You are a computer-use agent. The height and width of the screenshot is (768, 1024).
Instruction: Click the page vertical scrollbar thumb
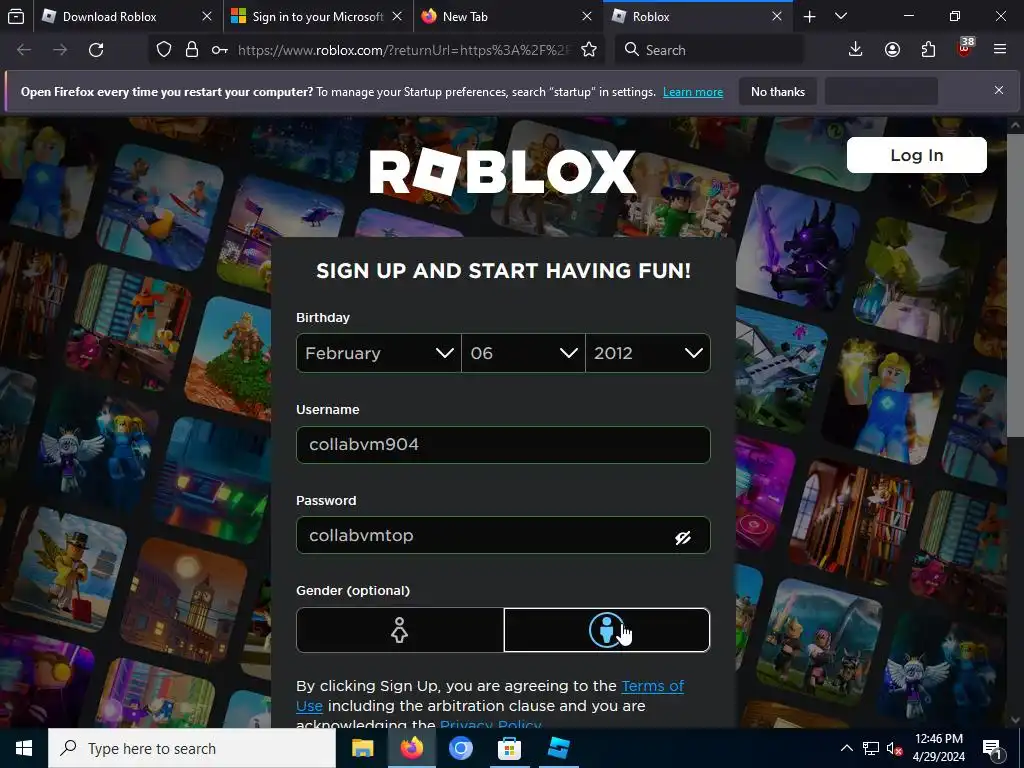(x=1014, y=285)
